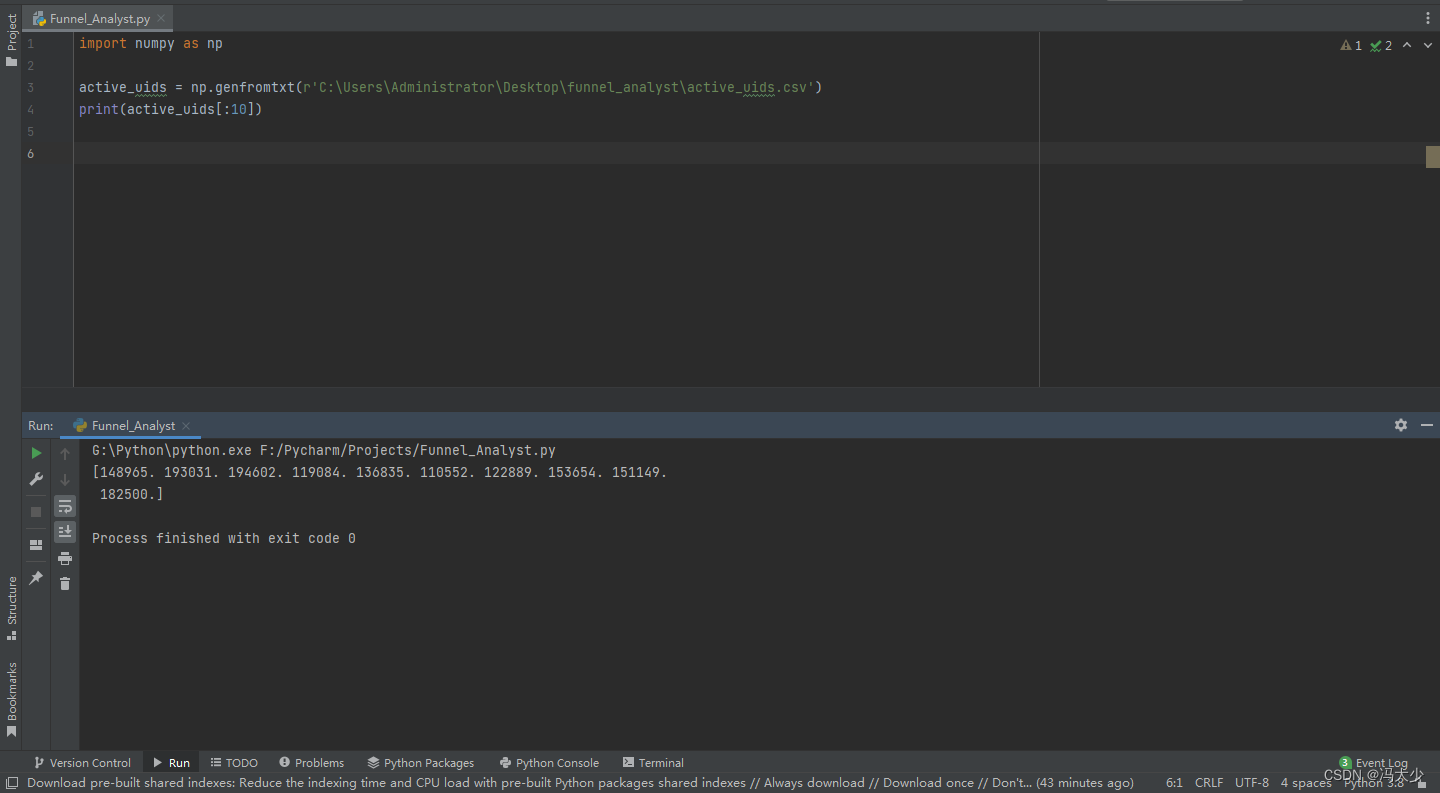Click 'import numpy as np' line
Viewport: 1440px width, 793px height.
click(151, 44)
